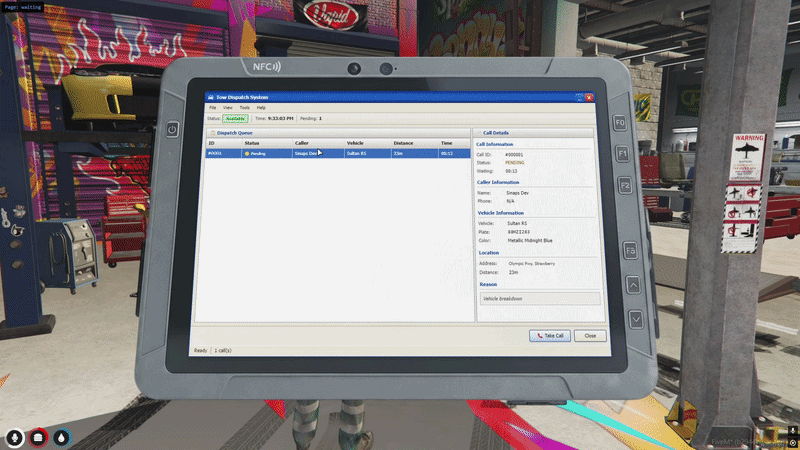The width and height of the screenshot is (800, 450).
Task: Click the tablet F2 key
Action: 625,185
